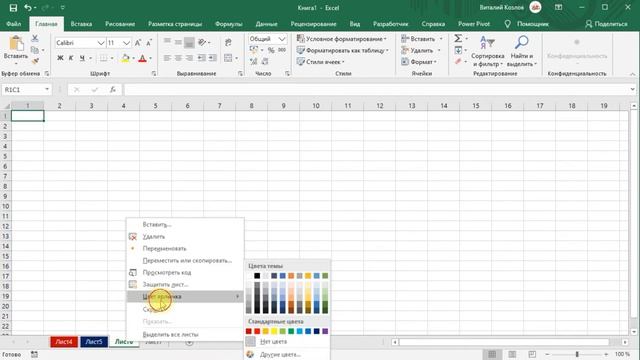Switch to Normal view in status bar
The height and width of the screenshot is (360, 640).
492,354
